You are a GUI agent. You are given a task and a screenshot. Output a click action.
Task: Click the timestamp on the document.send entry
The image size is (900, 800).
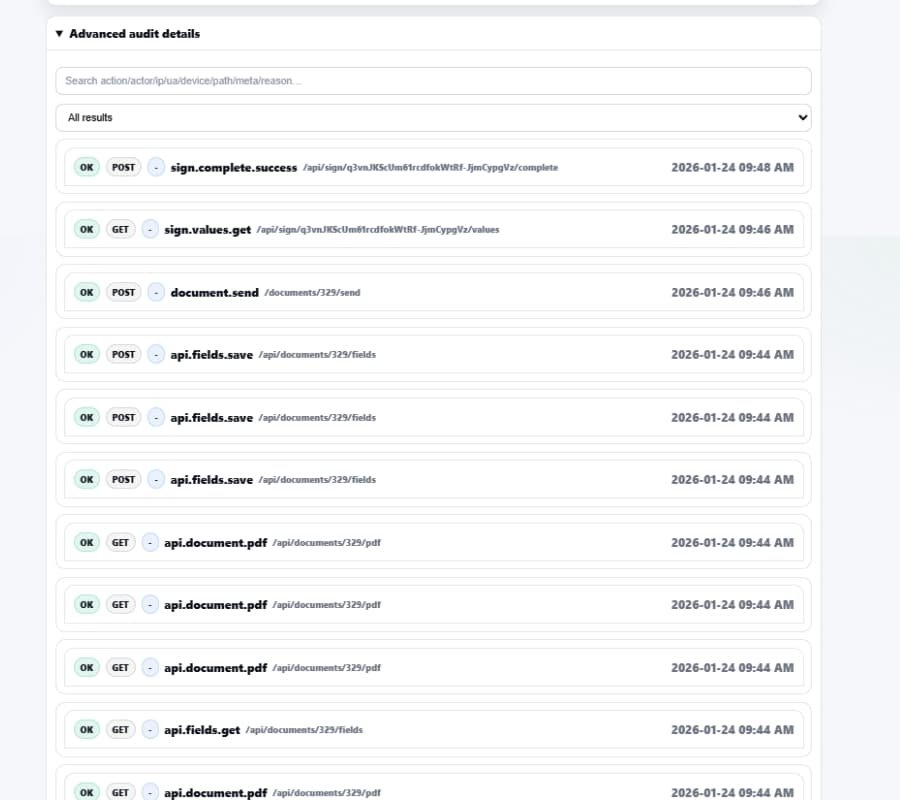tap(733, 292)
